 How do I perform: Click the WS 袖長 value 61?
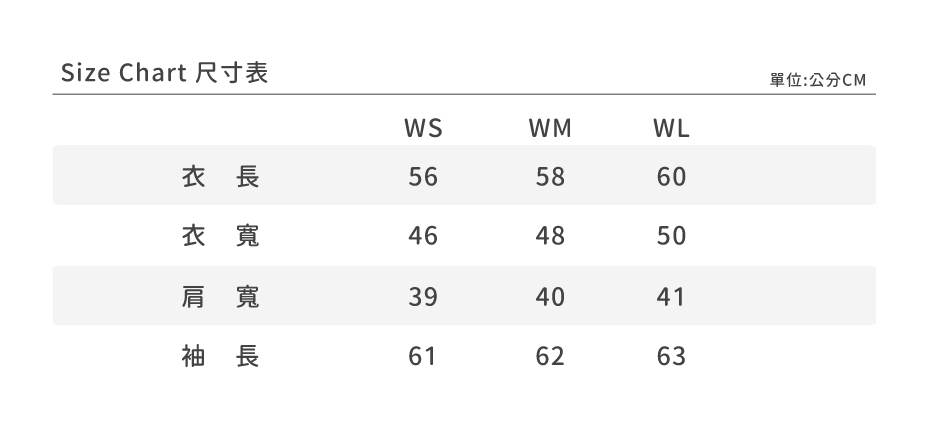click(x=423, y=356)
